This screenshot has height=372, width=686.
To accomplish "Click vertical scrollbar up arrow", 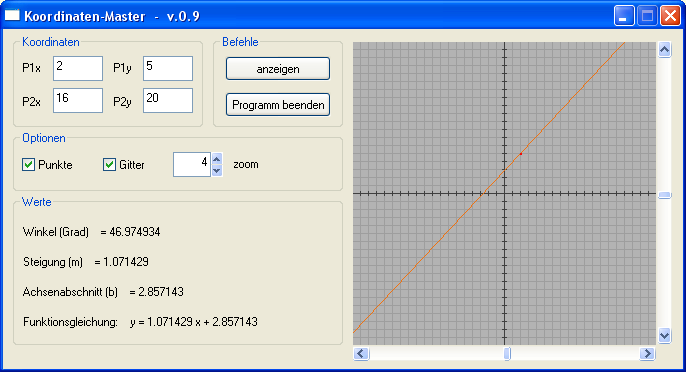I will pyautogui.click(x=665, y=50).
